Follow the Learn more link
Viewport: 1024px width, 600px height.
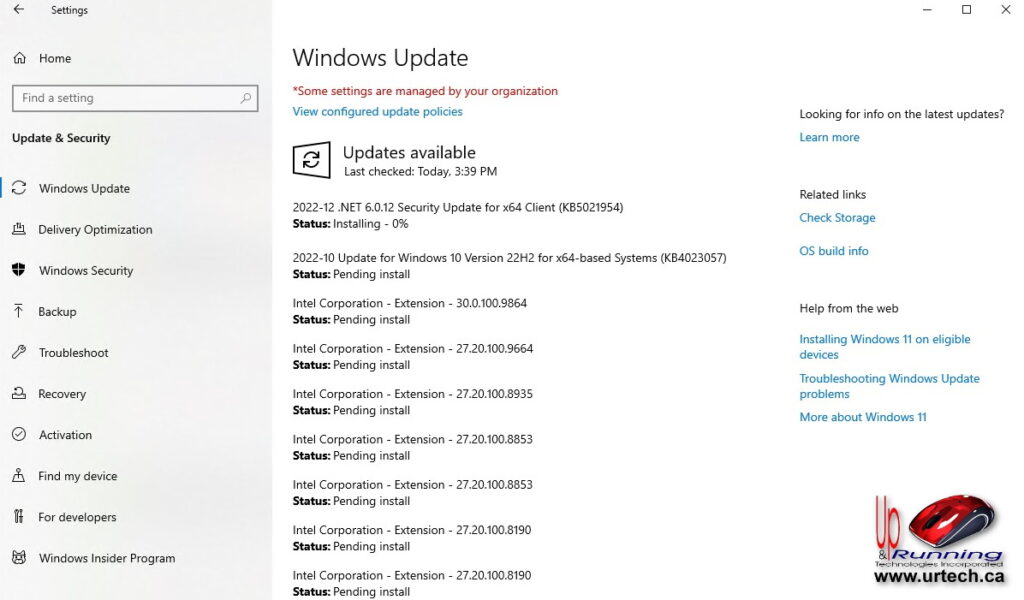pos(829,137)
